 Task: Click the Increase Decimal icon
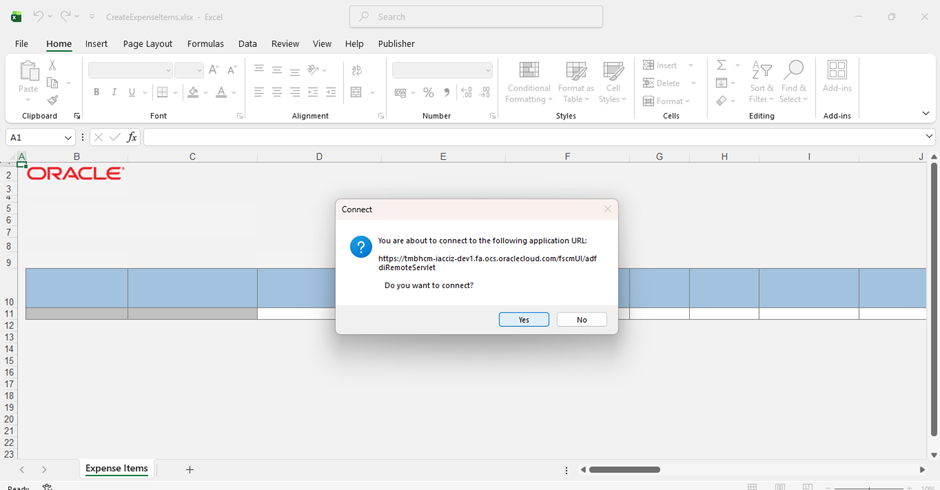point(466,92)
